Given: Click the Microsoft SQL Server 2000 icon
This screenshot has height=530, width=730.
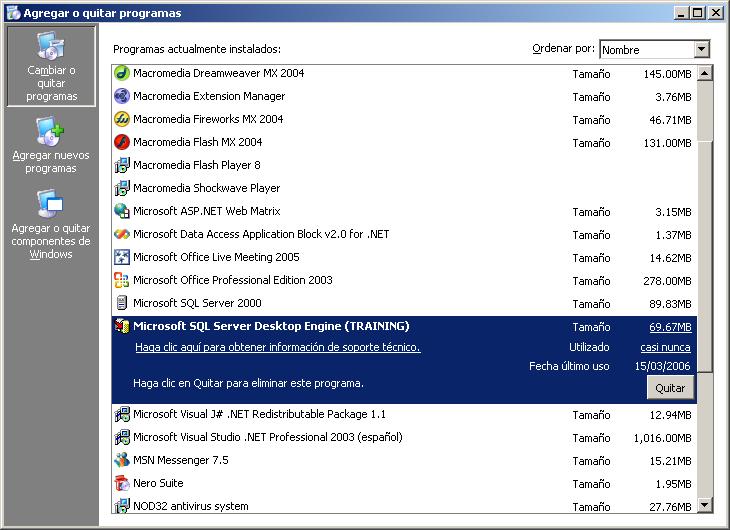Looking at the screenshot, I should coord(122,303).
